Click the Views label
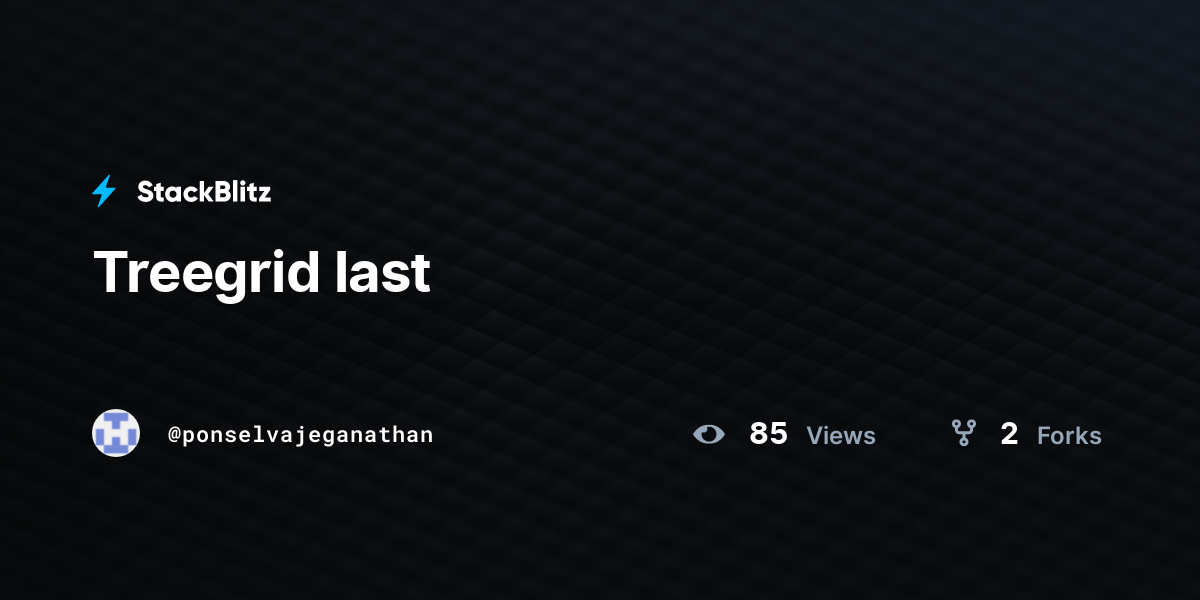 841,436
